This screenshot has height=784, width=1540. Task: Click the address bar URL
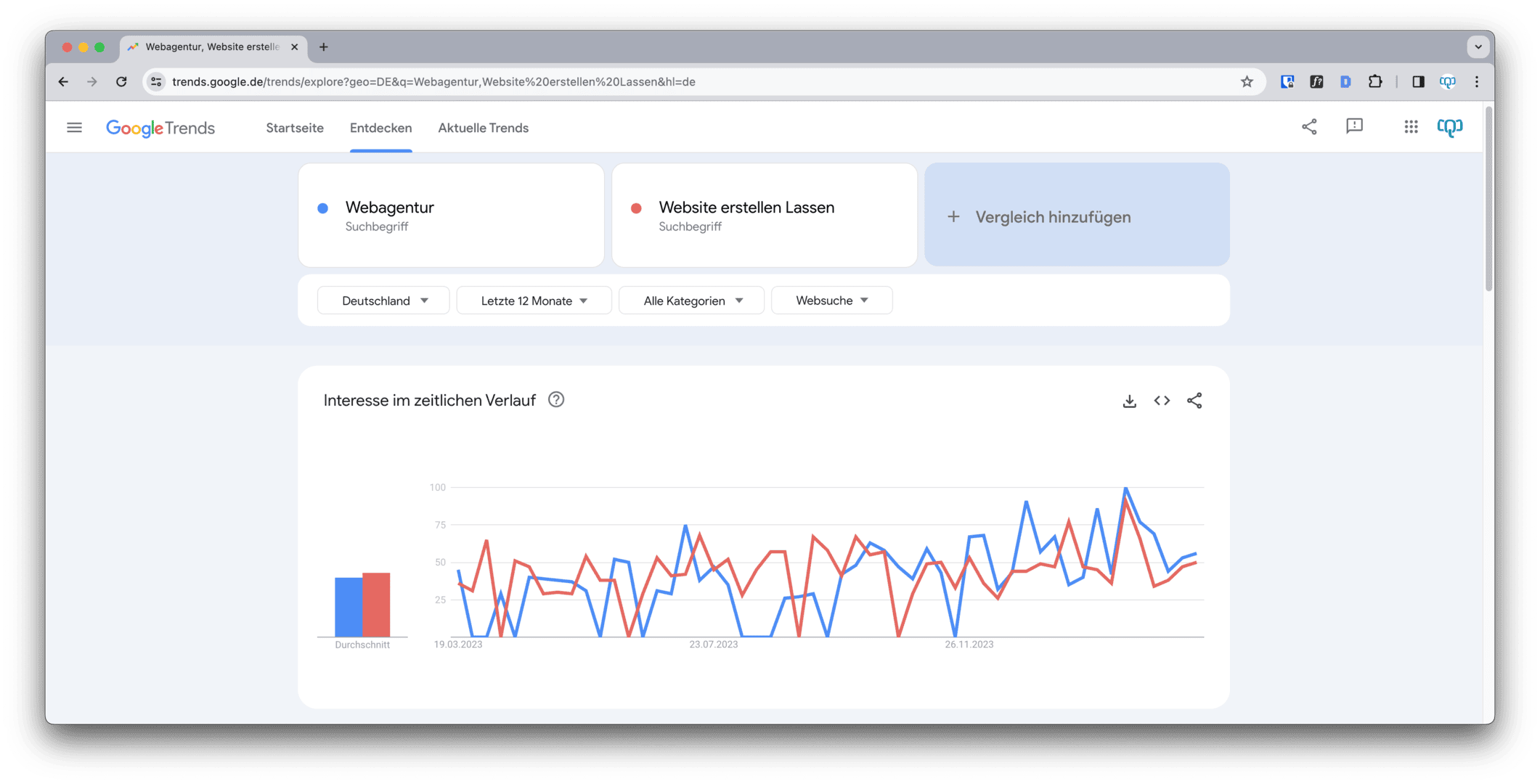coord(433,82)
